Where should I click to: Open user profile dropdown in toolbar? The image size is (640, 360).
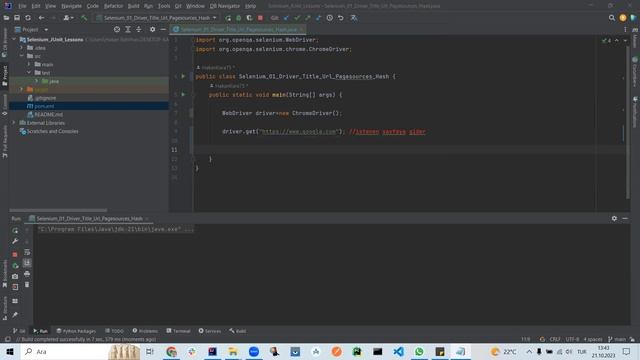pyautogui.click(x=68, y=18)
